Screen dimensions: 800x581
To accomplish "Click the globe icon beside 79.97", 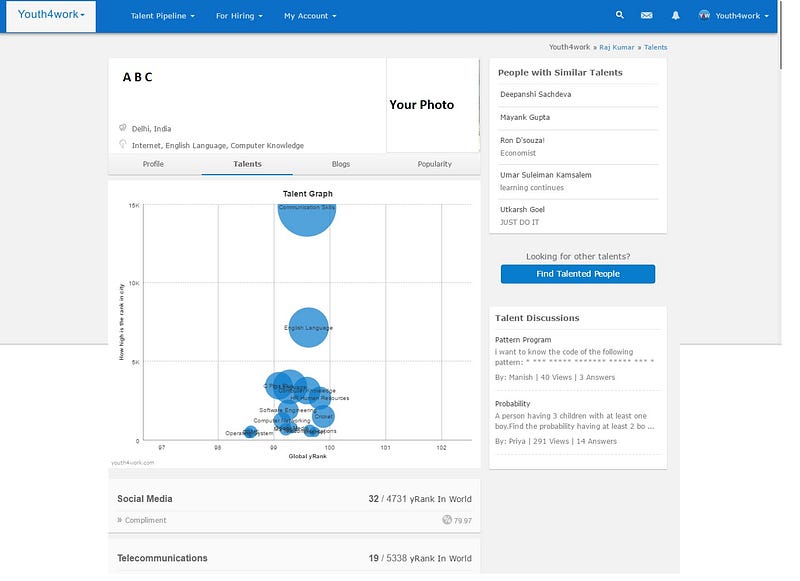I will (x=447, y=520).
